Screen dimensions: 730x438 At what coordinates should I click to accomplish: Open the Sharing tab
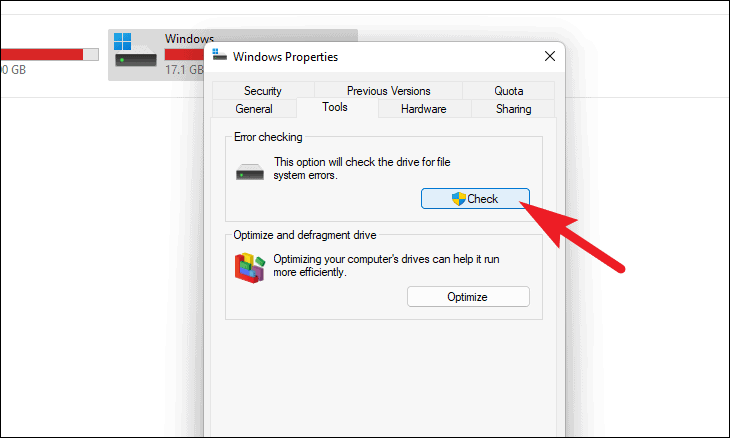pyautogui.click(x=514, y=109)
